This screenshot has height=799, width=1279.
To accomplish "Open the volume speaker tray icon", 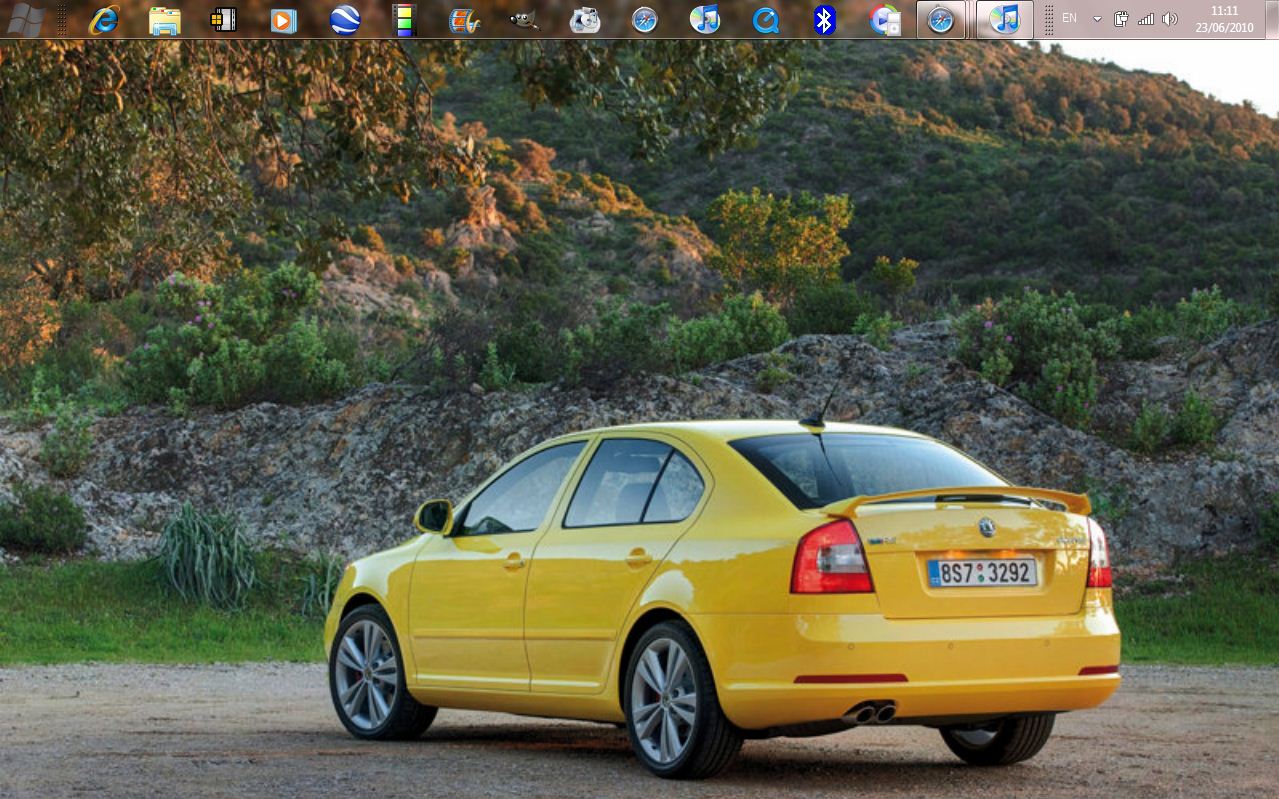I will (1170, 19).
